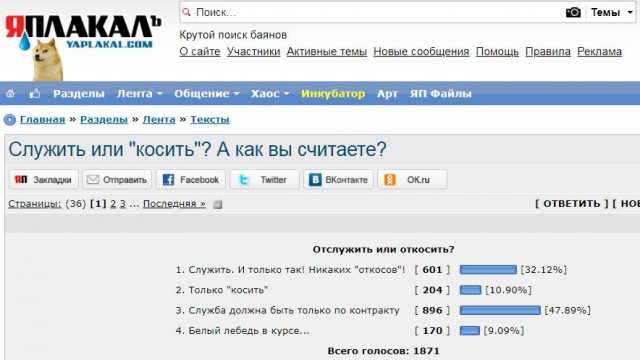
Task: Share the topic on ВКонтакте
Action: click(x=338, y=180)
